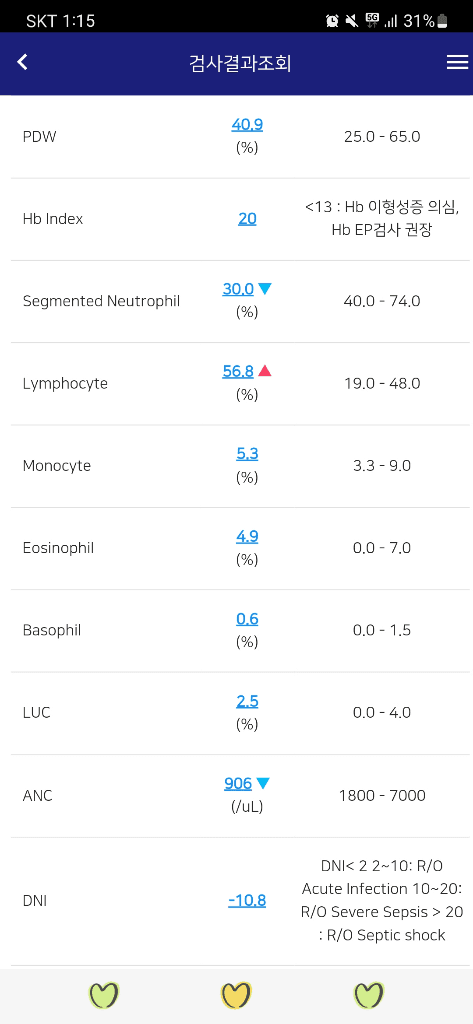Tap the blue down arrow beside 30.0

pos(264,289)
